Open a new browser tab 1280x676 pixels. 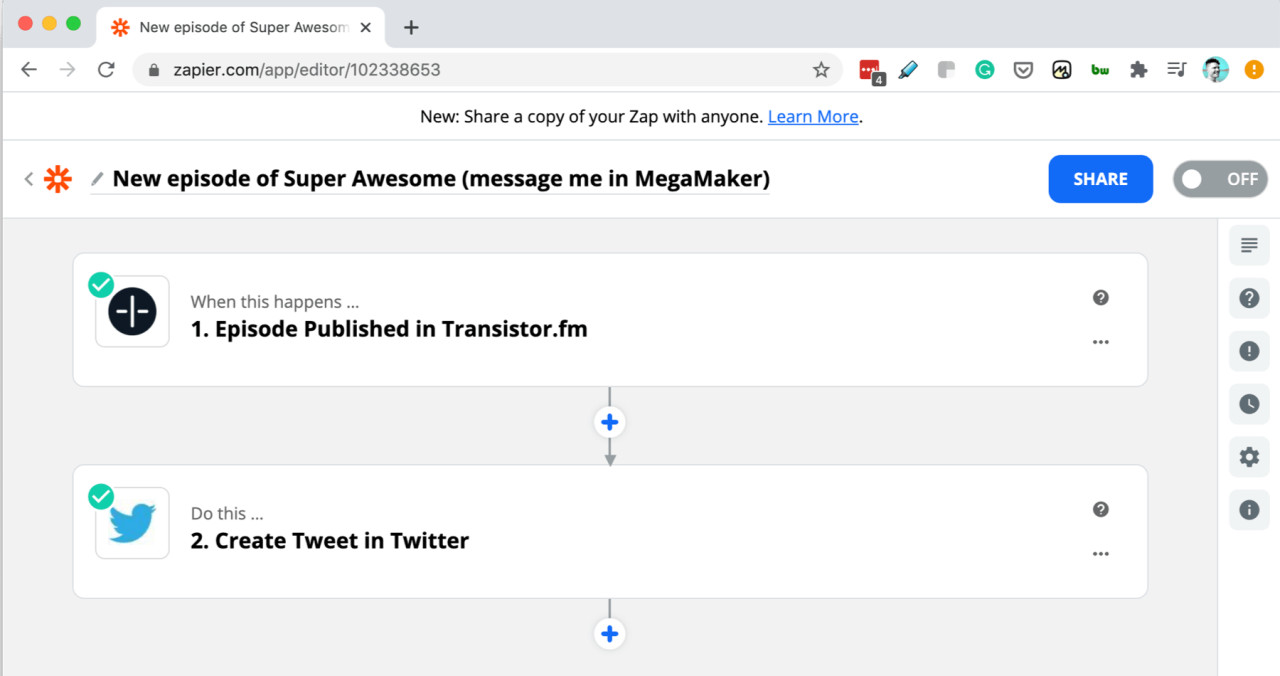tap(410, 27)
